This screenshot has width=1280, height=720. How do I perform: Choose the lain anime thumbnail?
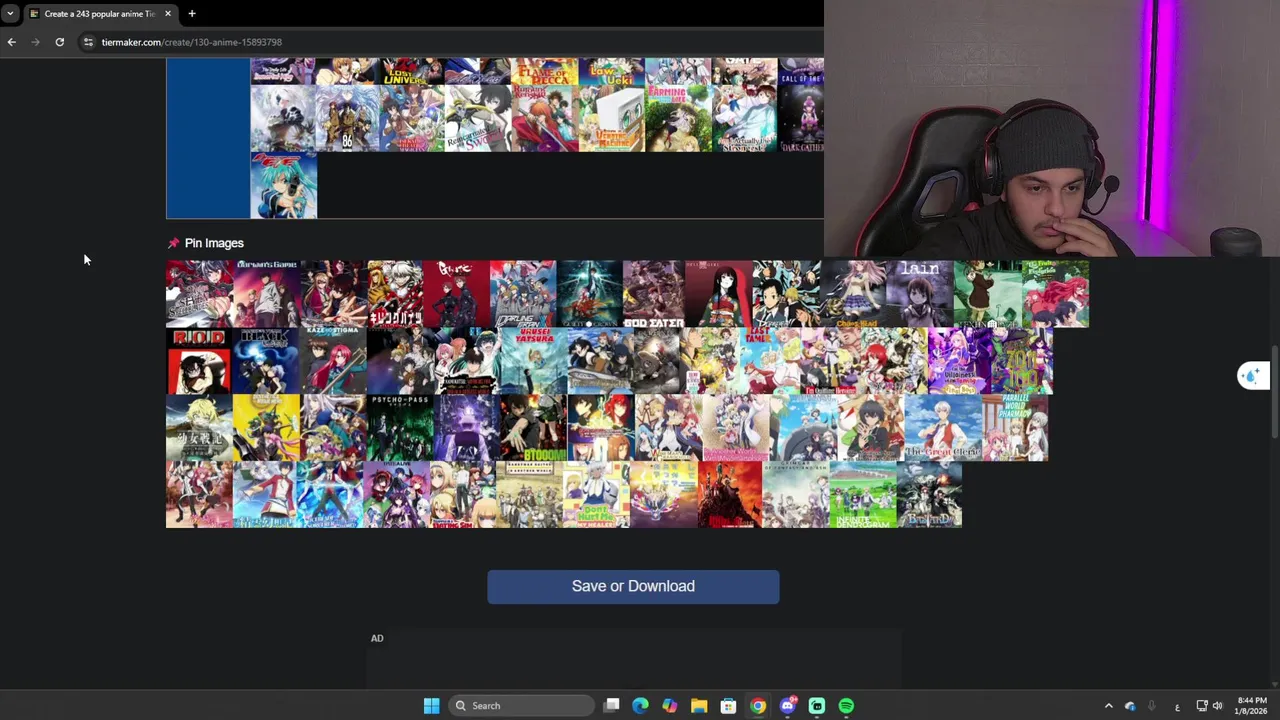click(920, 294)
